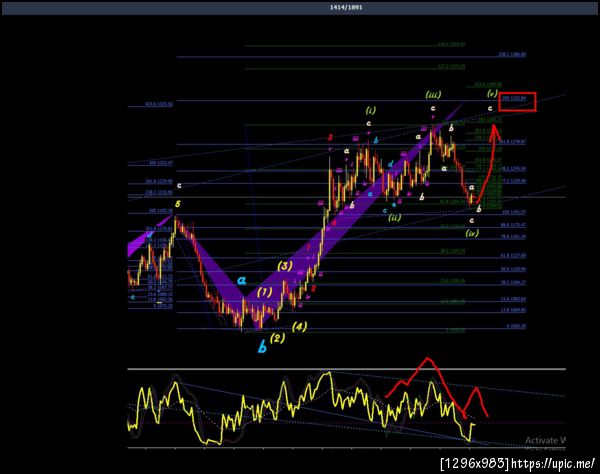Click the green "(iii)" wave label
This screenshot has width=600, height=474.
[x=434, y=94]
